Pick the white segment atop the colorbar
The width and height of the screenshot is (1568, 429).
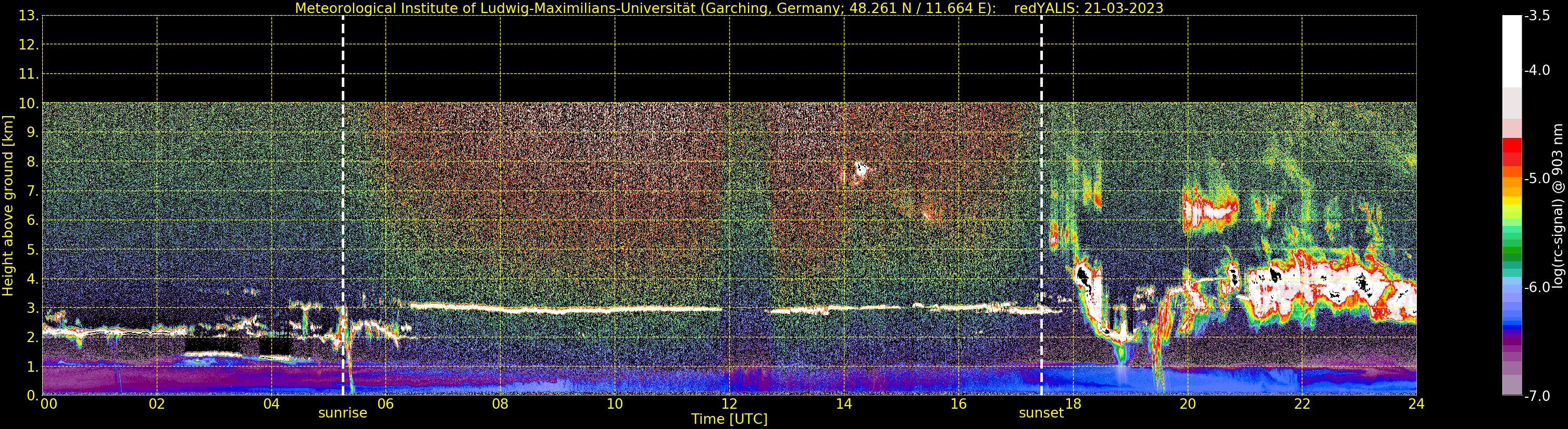coord(1512,51)
